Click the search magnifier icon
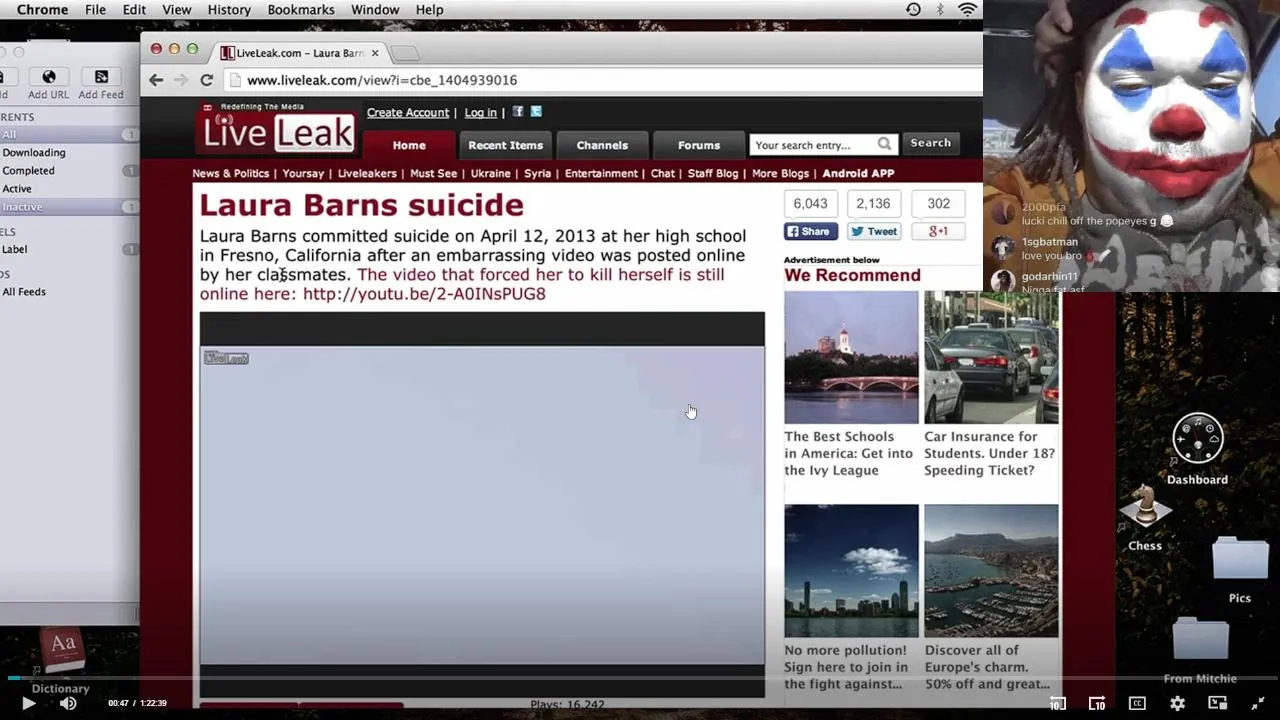Viewport: 1280px width, 720px height. pyautogui.click(x=884, y=144)
